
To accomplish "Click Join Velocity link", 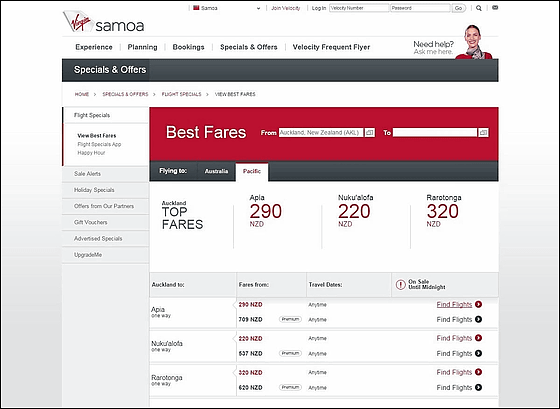I will point(285,8).
